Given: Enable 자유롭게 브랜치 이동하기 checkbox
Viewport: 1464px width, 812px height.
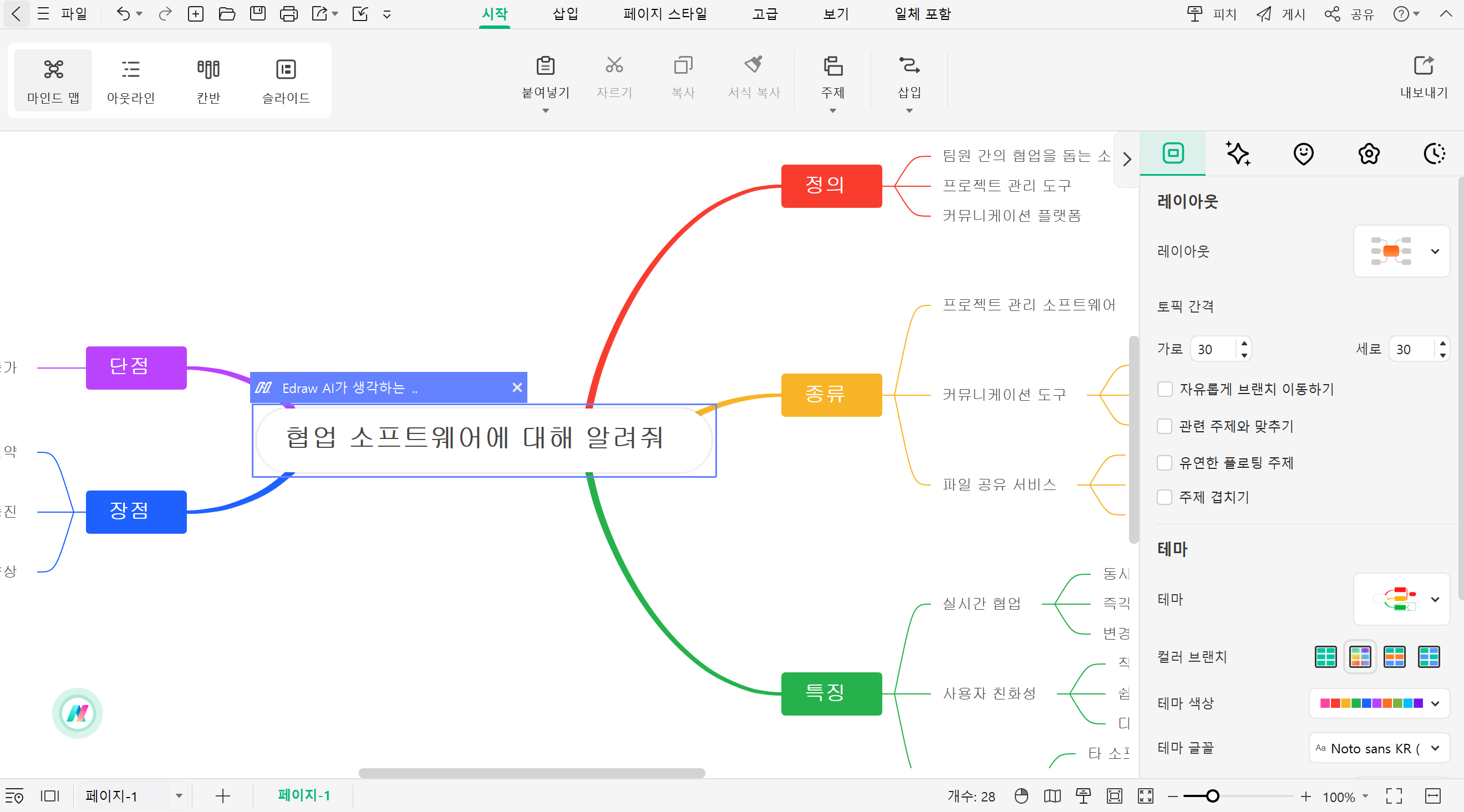Looking at the screenshot, I should coord(1165,389).
